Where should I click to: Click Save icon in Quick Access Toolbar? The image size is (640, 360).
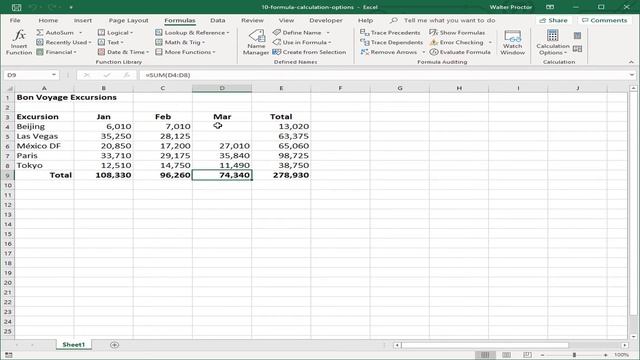pyautogui.click(x=16, y=7)
